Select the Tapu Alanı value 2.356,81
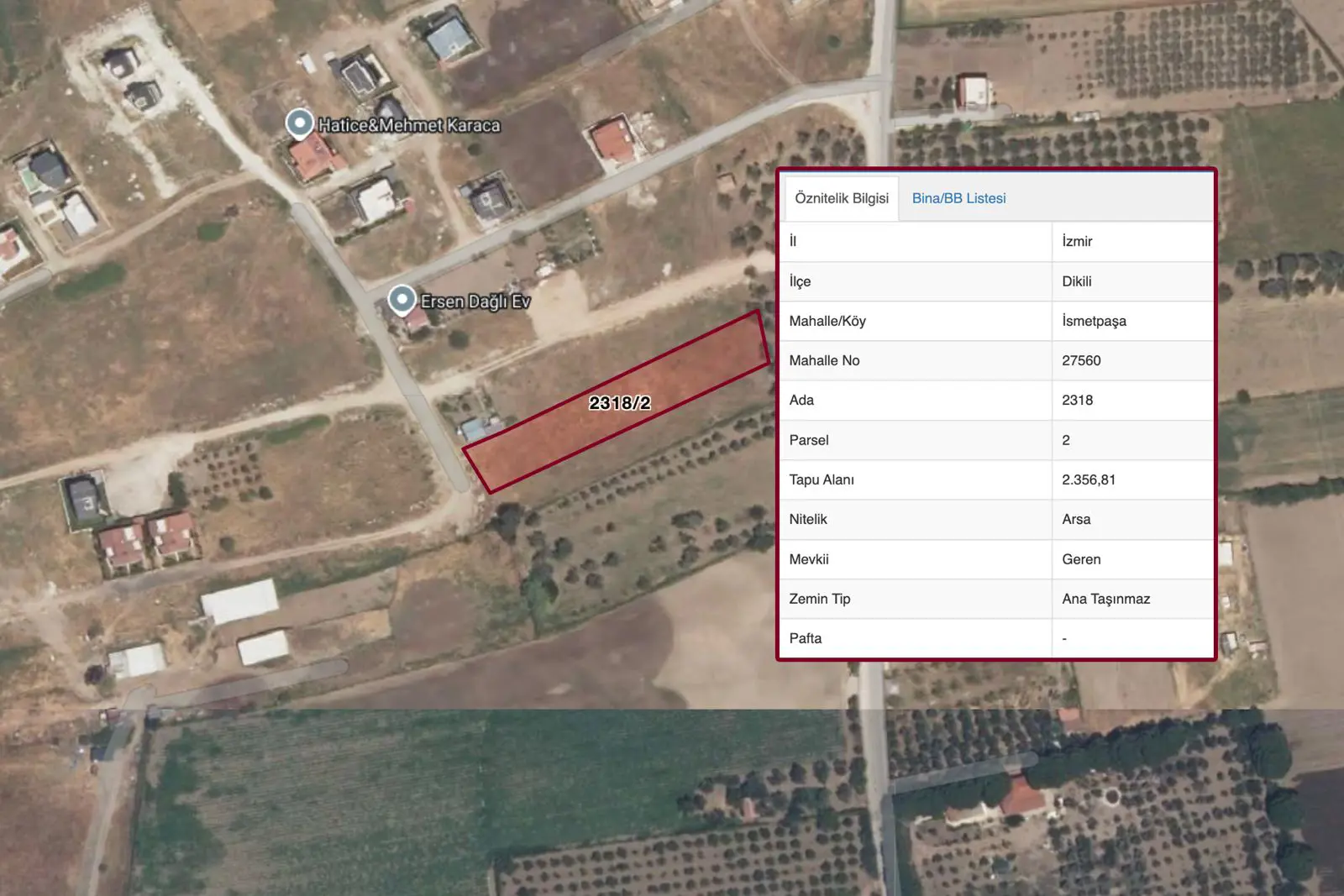Viewport: 1344px width, 896px height. [1089, 479]
